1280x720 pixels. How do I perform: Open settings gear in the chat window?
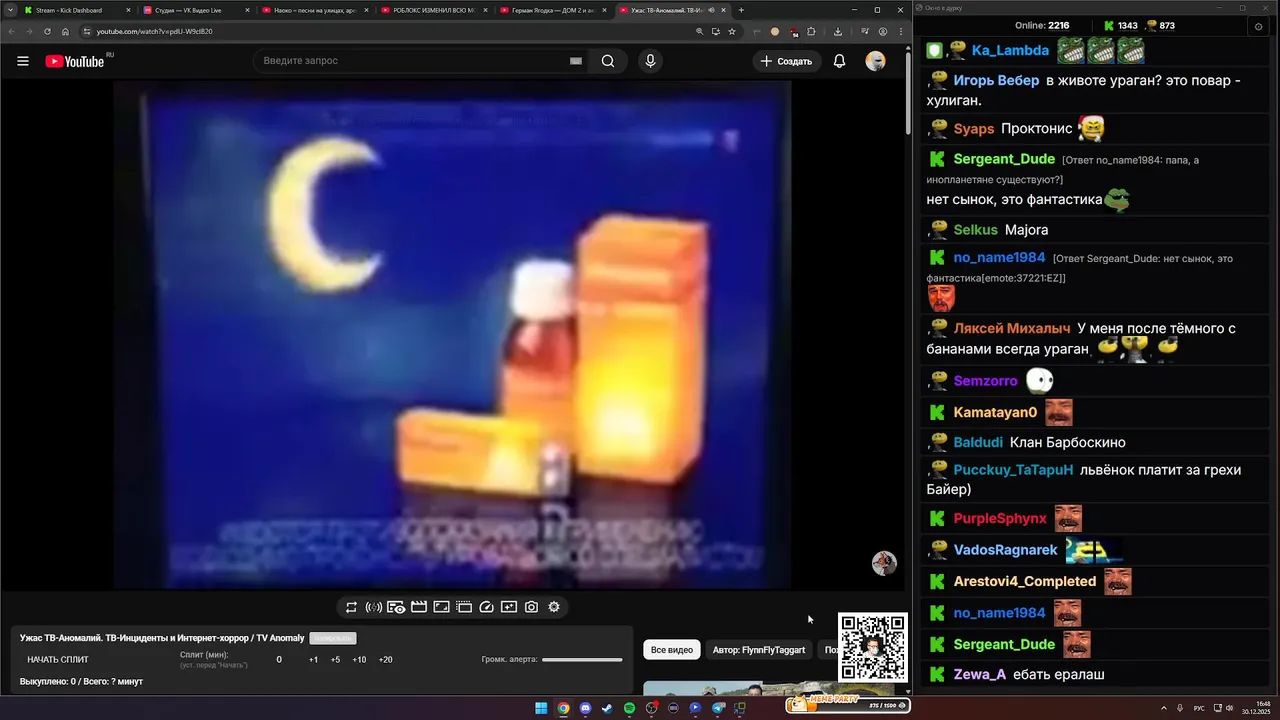coord(1258,26)
